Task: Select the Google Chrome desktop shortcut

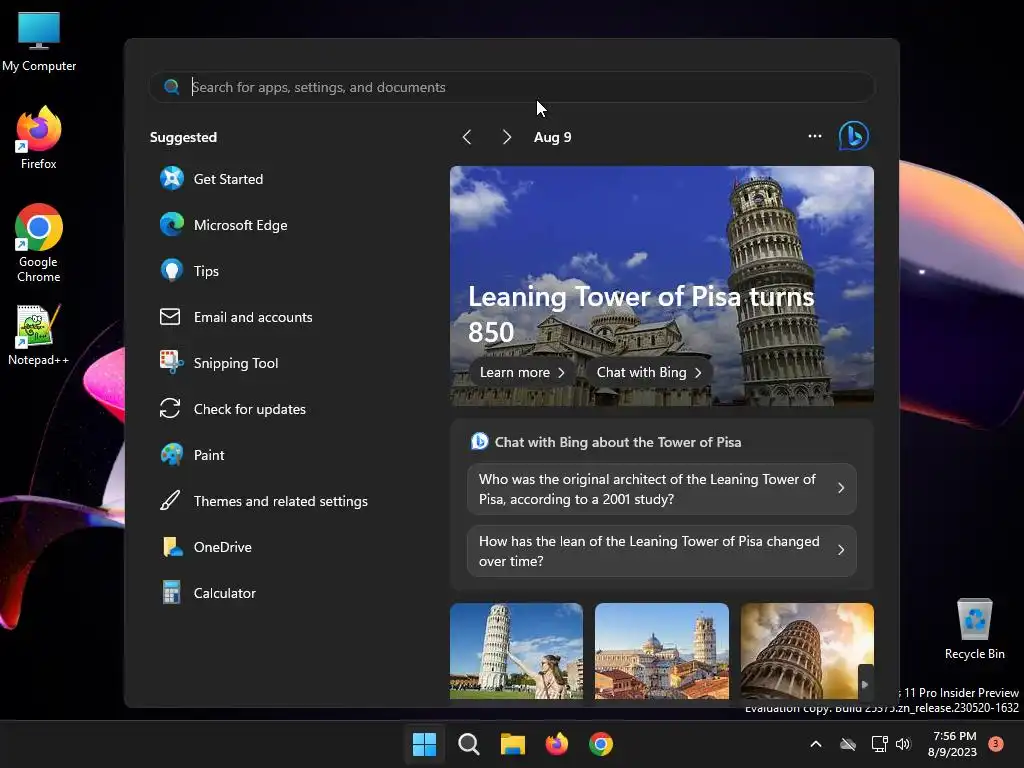Action: click(x=39, y=243)
